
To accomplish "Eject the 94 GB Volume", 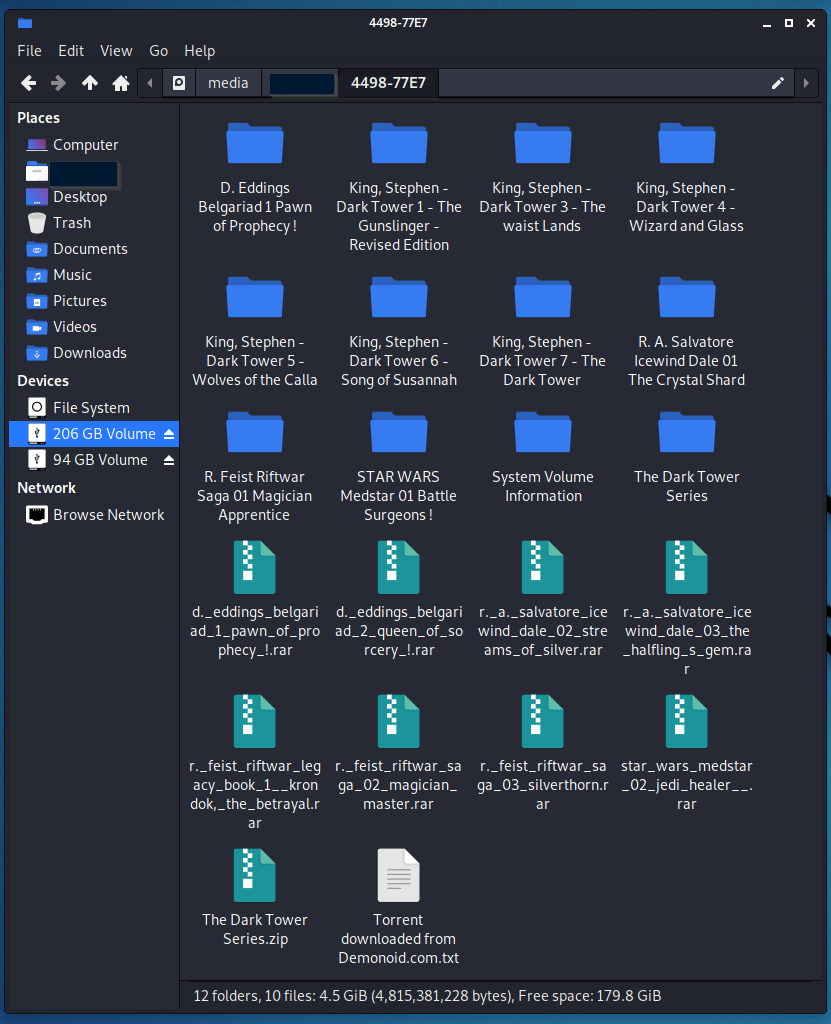I will (x=169, y=460).
